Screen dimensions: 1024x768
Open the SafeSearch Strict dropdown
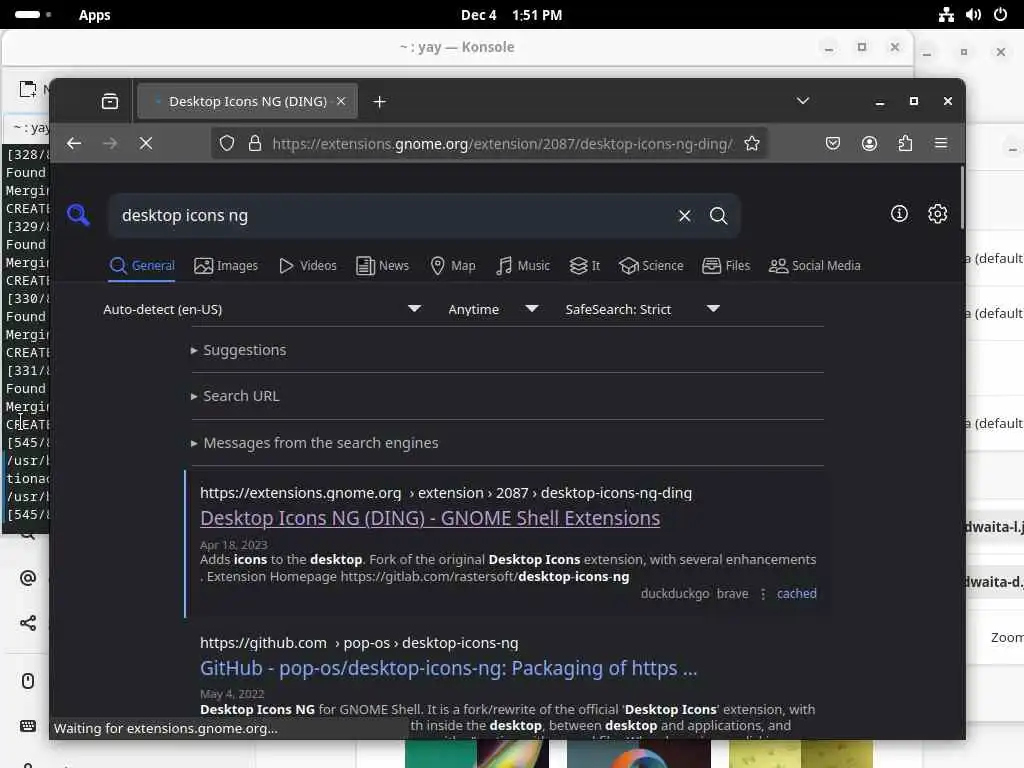[x=643, y=309]
